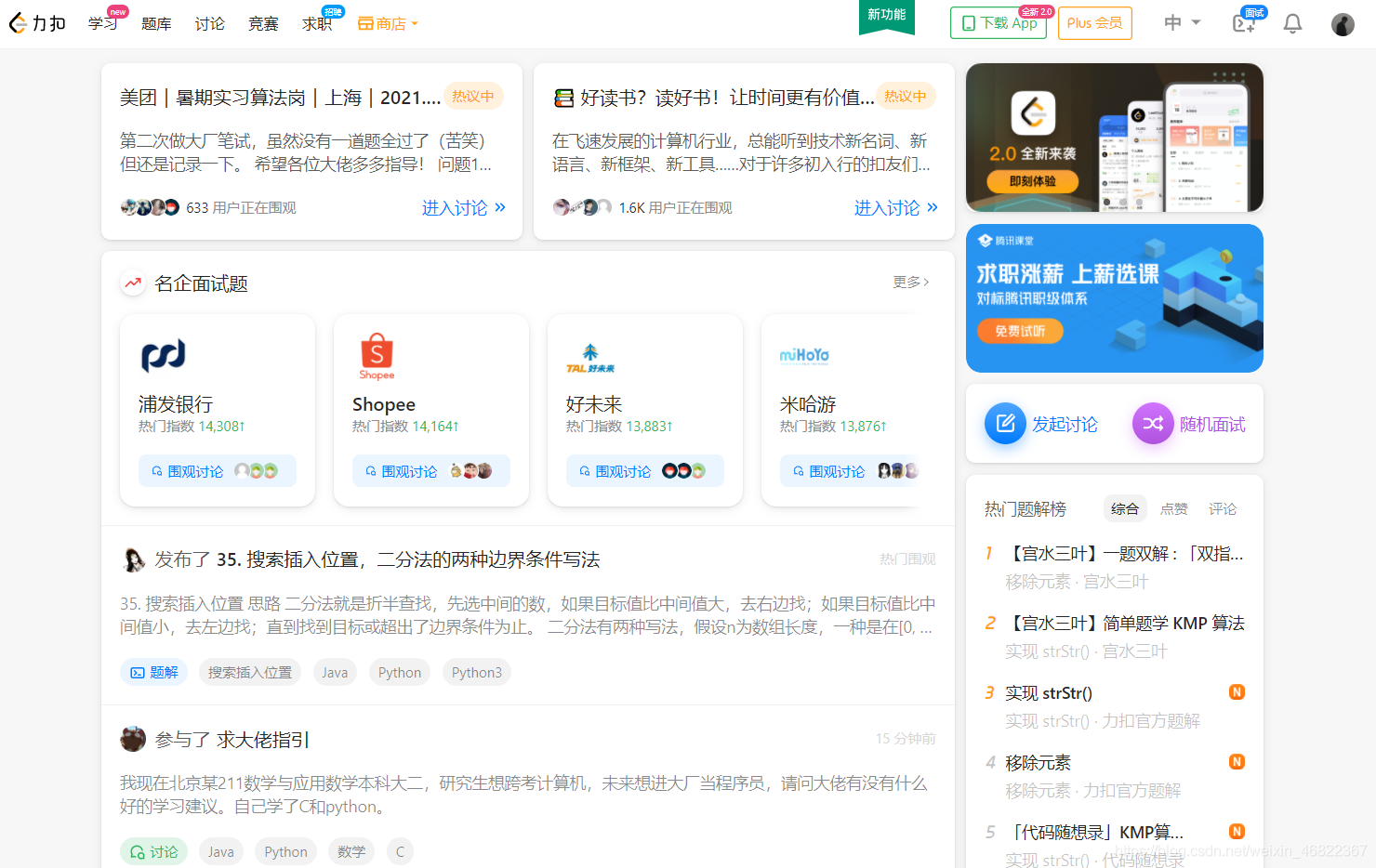Click the 随机面试 purple shuffle icon
The height and width of the screenshot is (868, 1376).
coord(1153,424)
